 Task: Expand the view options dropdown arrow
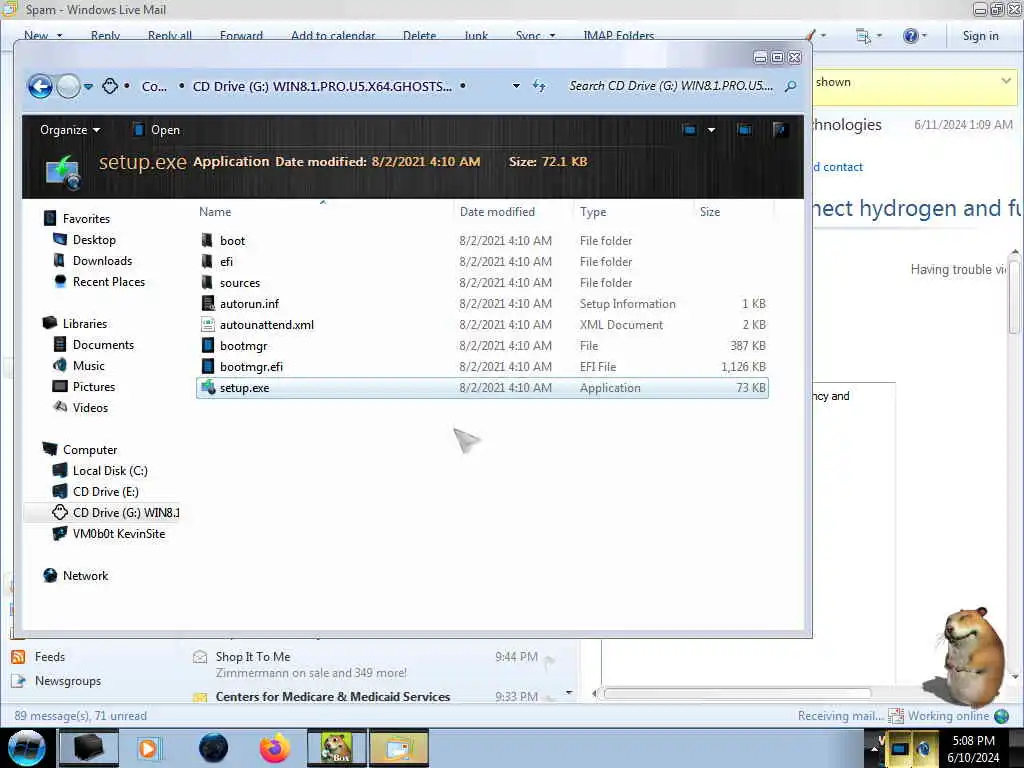(x=711, y=130)
